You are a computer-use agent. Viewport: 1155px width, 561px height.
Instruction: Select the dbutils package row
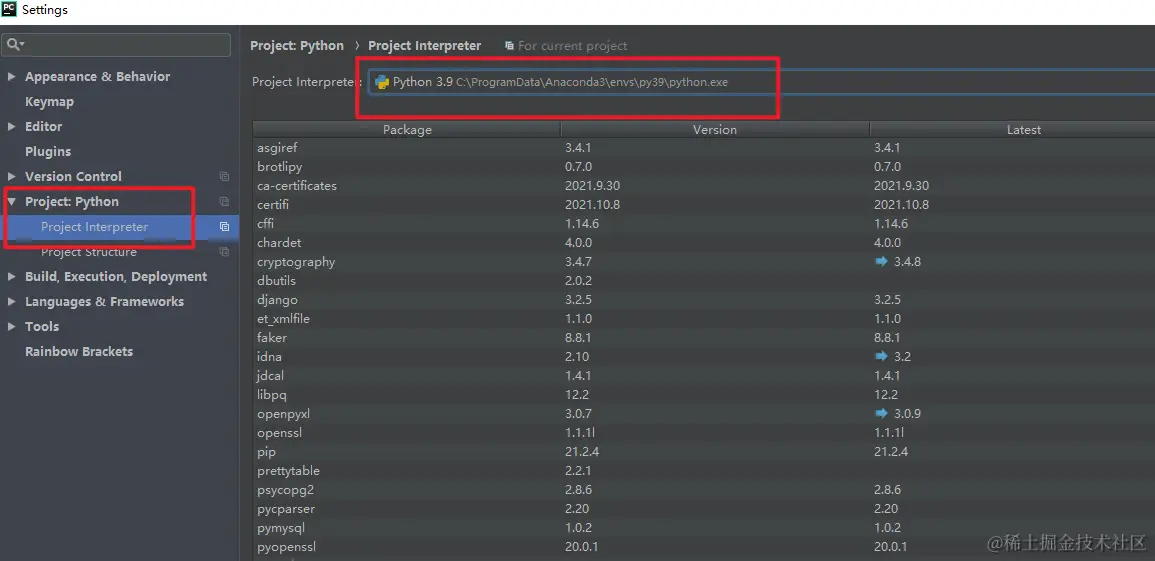coord(703,281)
